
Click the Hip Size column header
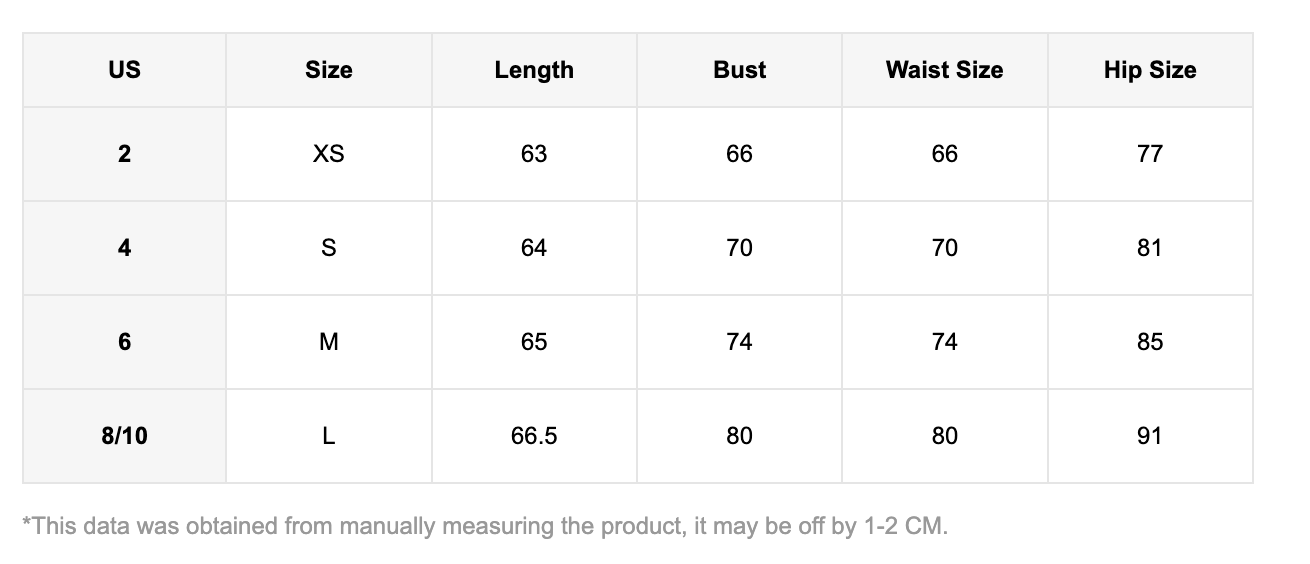click(1150, 70)
